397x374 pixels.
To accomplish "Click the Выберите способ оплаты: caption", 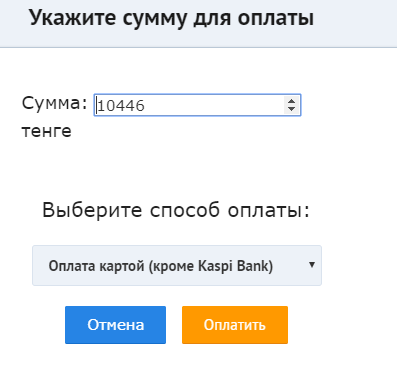I will [176, 210].
